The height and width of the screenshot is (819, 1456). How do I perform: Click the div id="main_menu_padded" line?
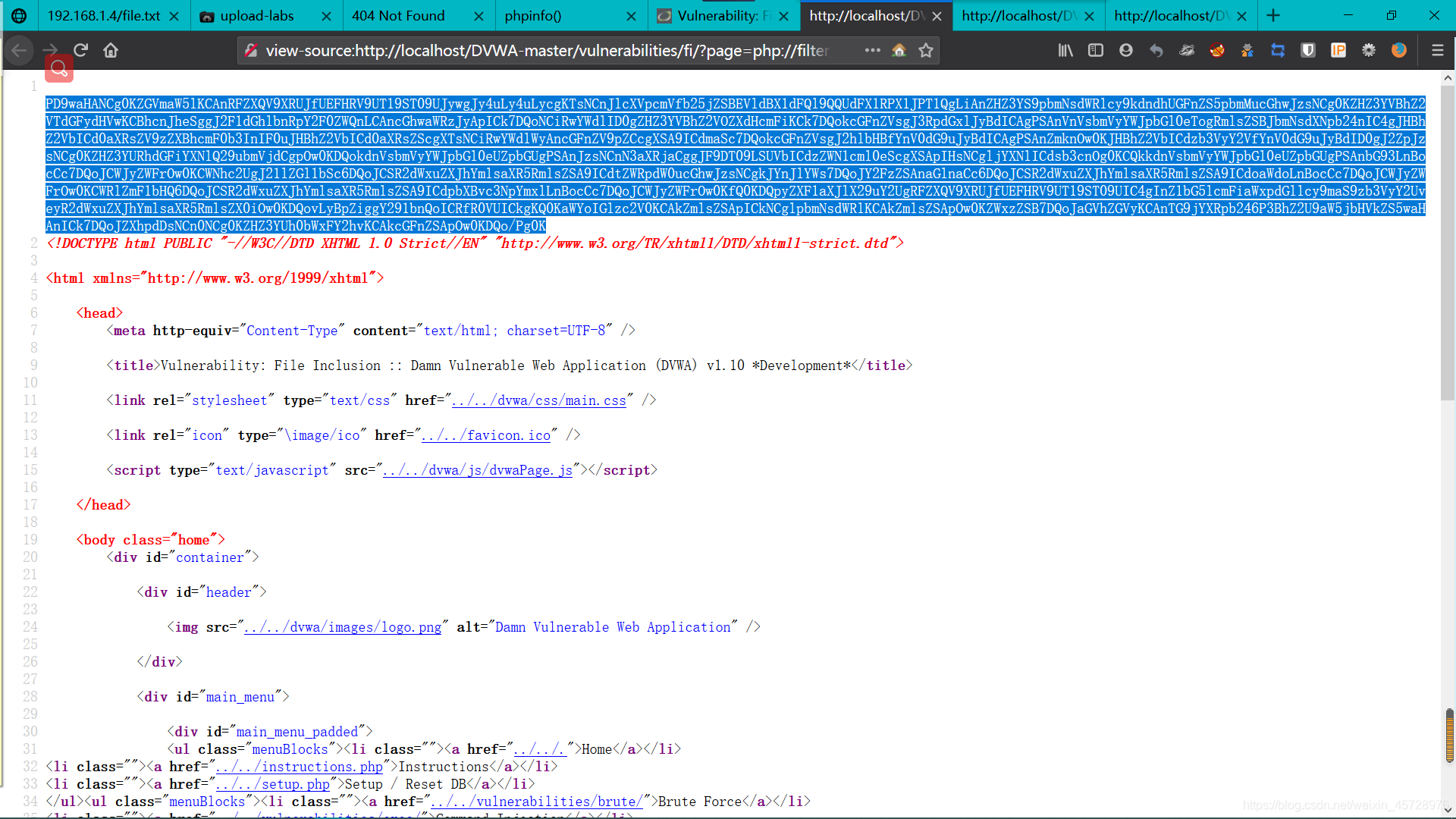click(270, 732)
